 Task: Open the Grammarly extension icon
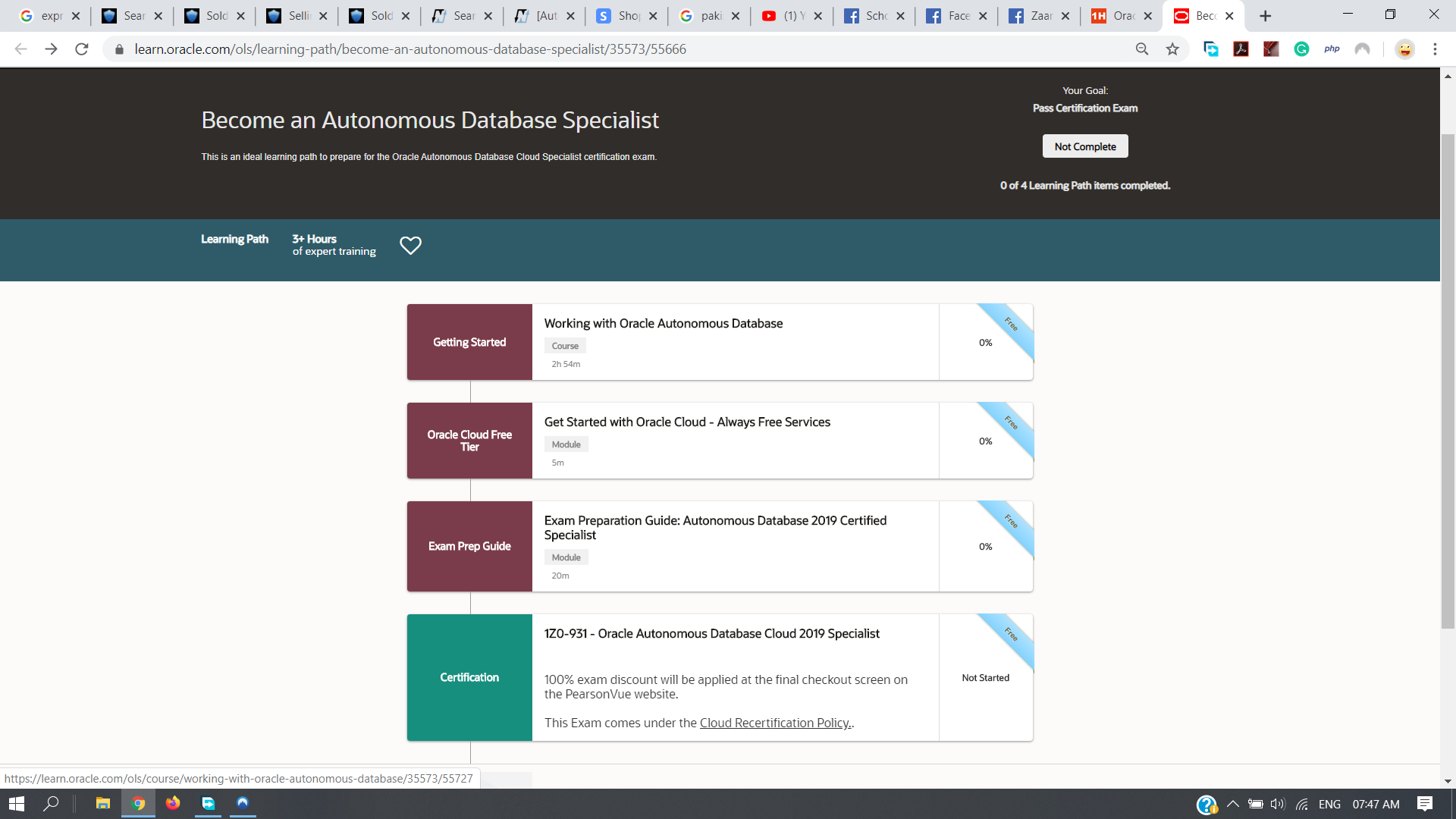click(x=1301, y=49)
